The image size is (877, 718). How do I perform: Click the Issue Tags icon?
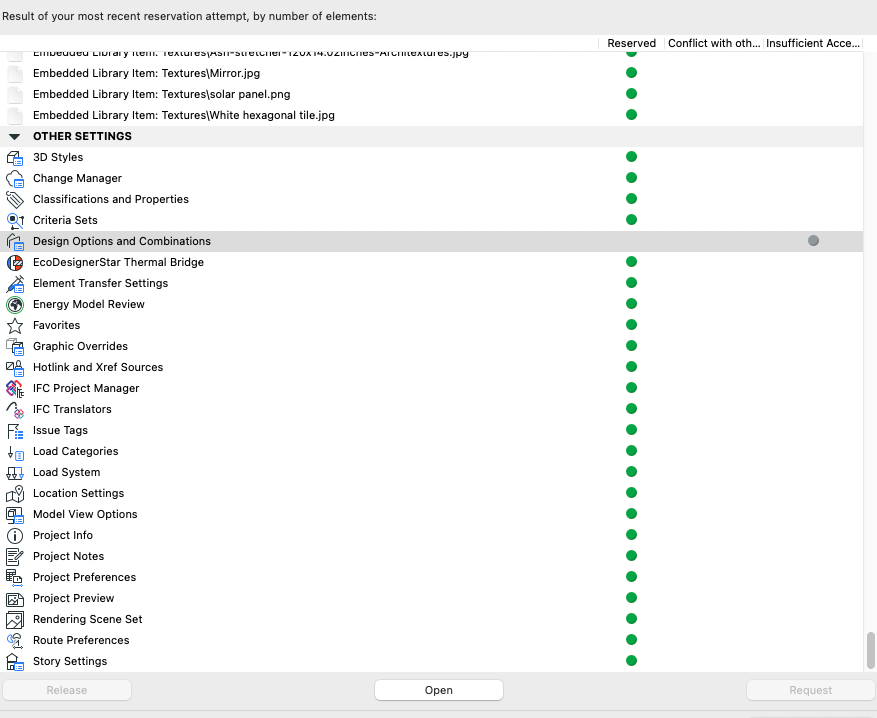(15, 431)
